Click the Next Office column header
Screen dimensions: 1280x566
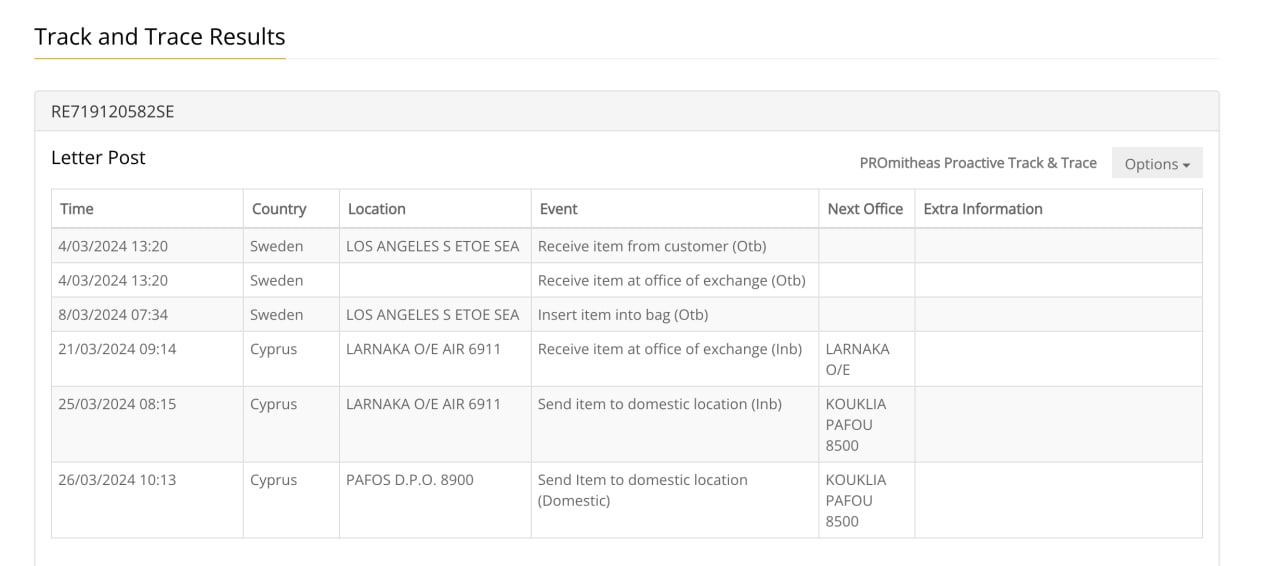(x=865, y=209)
